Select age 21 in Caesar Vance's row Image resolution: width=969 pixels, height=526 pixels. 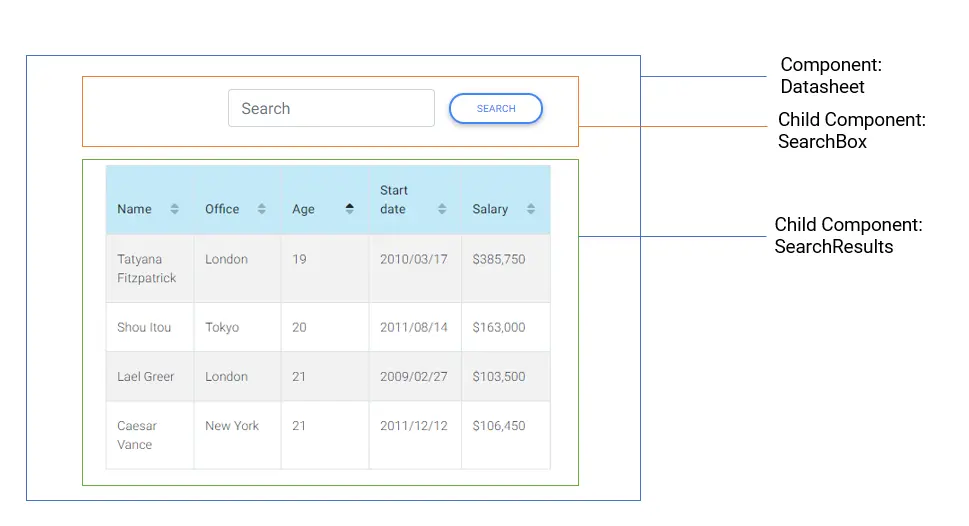tap(325, 435)
